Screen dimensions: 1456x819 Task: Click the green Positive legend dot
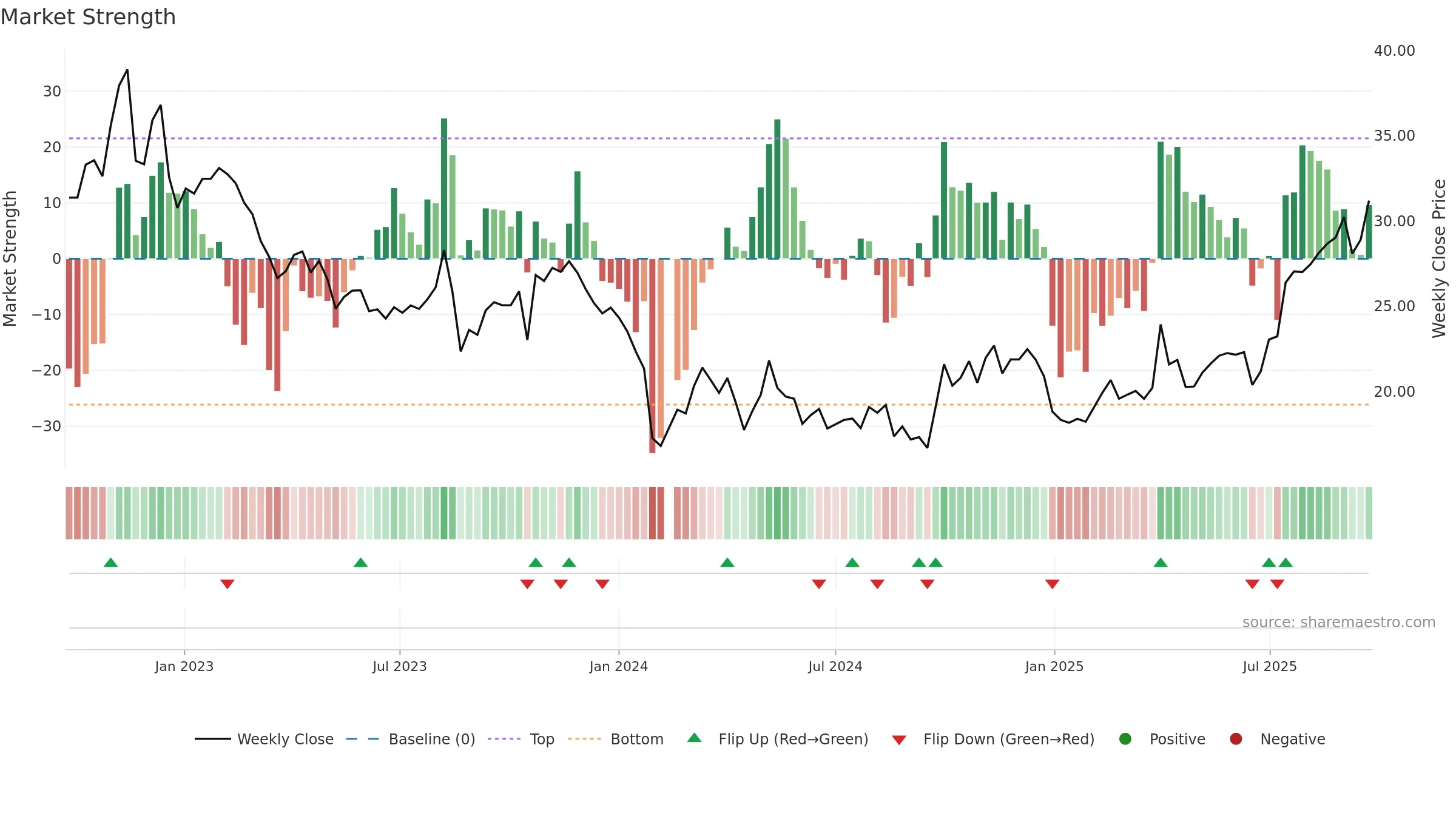(1125, 739)
